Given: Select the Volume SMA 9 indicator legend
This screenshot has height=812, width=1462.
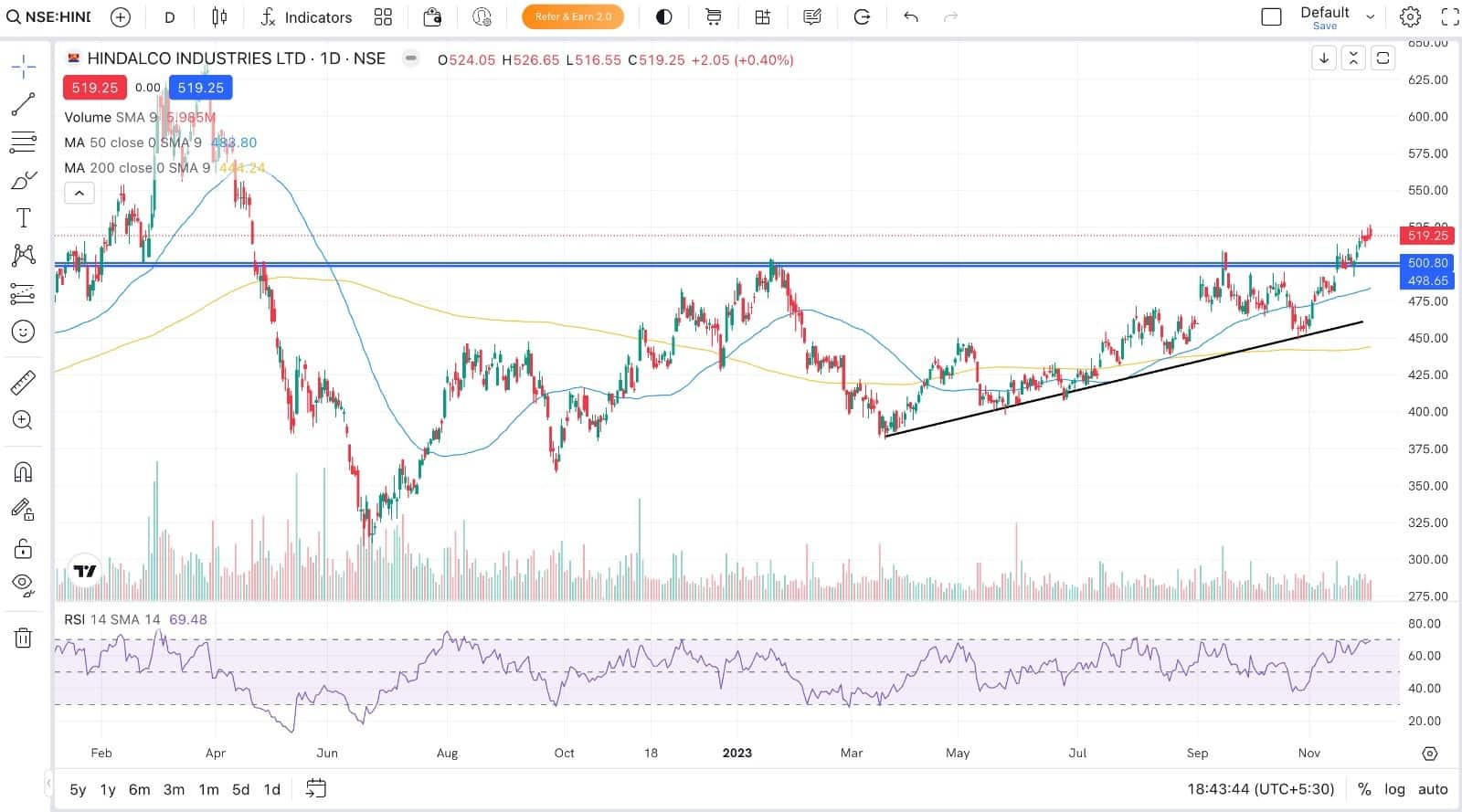Looking at the screenshot, I should (x=111, y=117).
